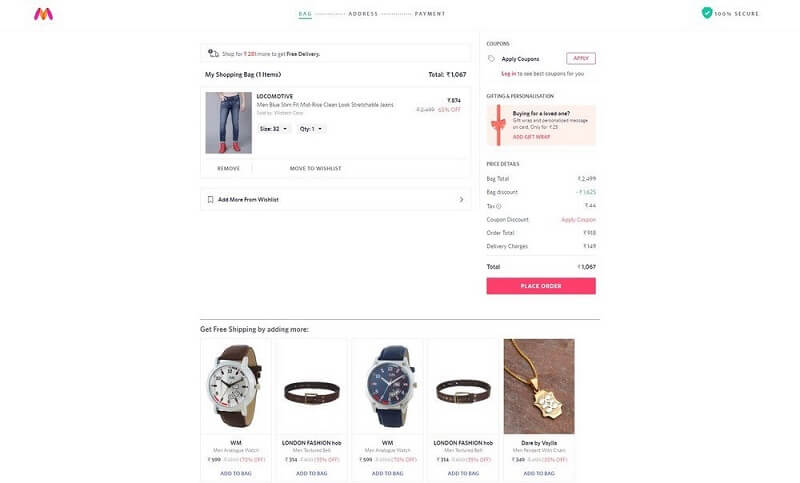
Task: Click the PLACE ORDER button
Action: click(x=541, y=286)
